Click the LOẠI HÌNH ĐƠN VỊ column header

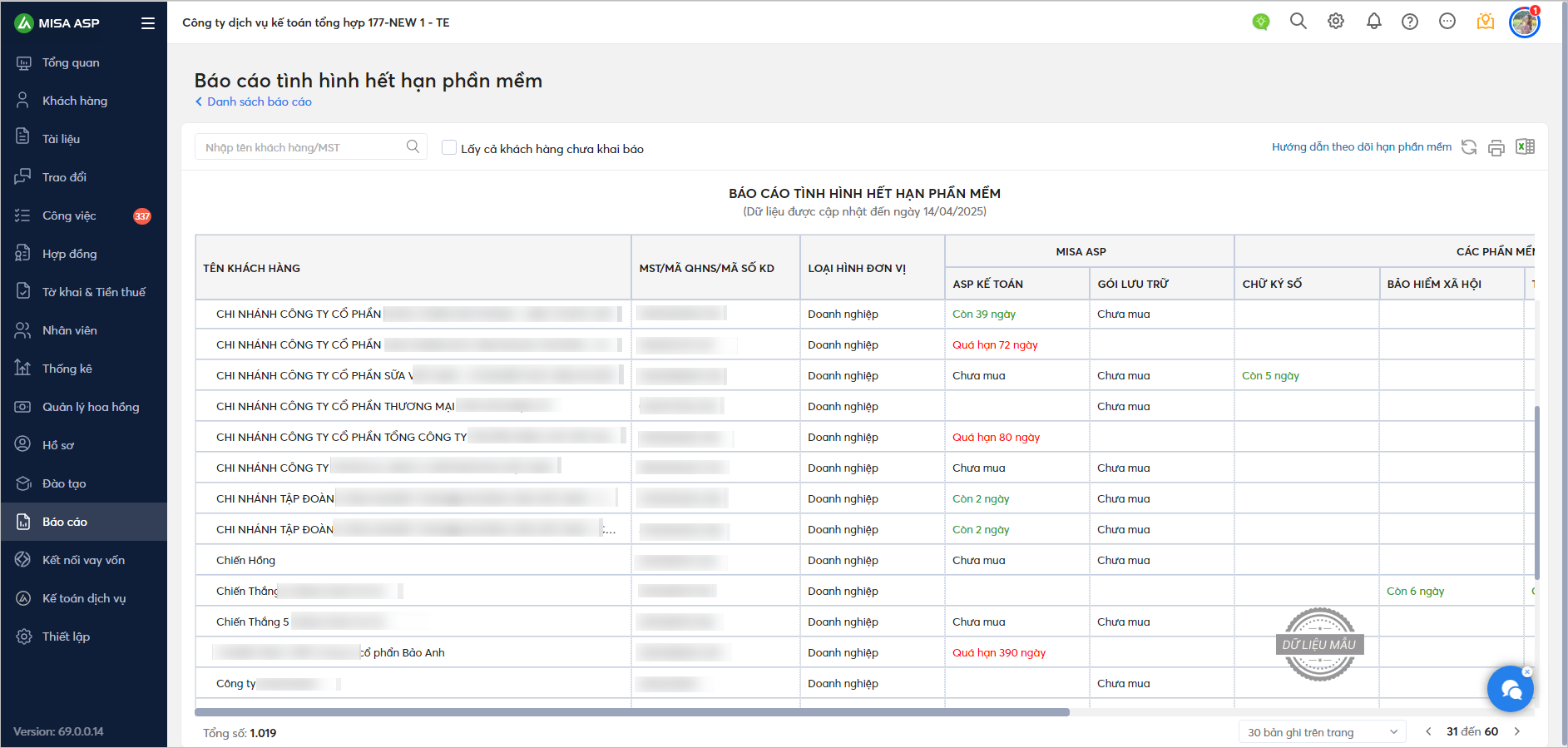873,268
